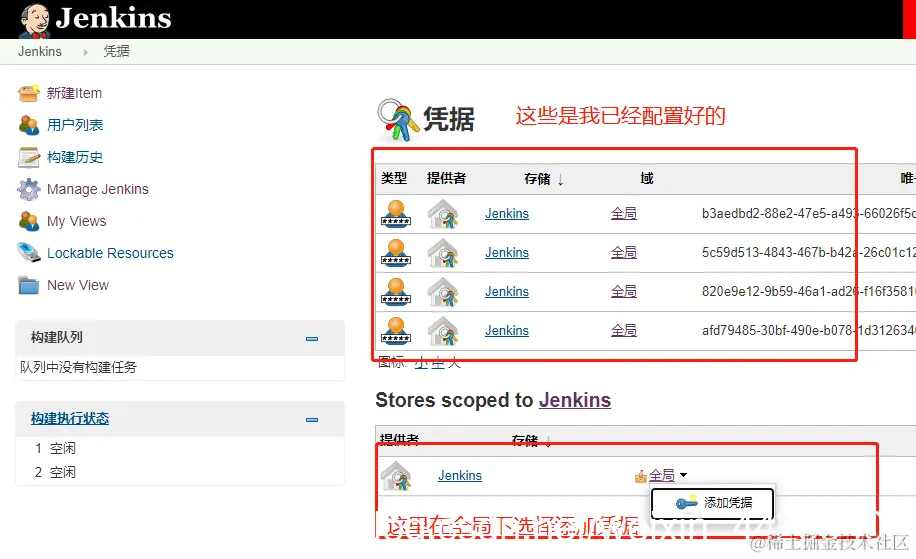Go to Manage Jenkins in sidebar
Image resolution: width=916 pixels, height=559 pixels.
[98, 189]
